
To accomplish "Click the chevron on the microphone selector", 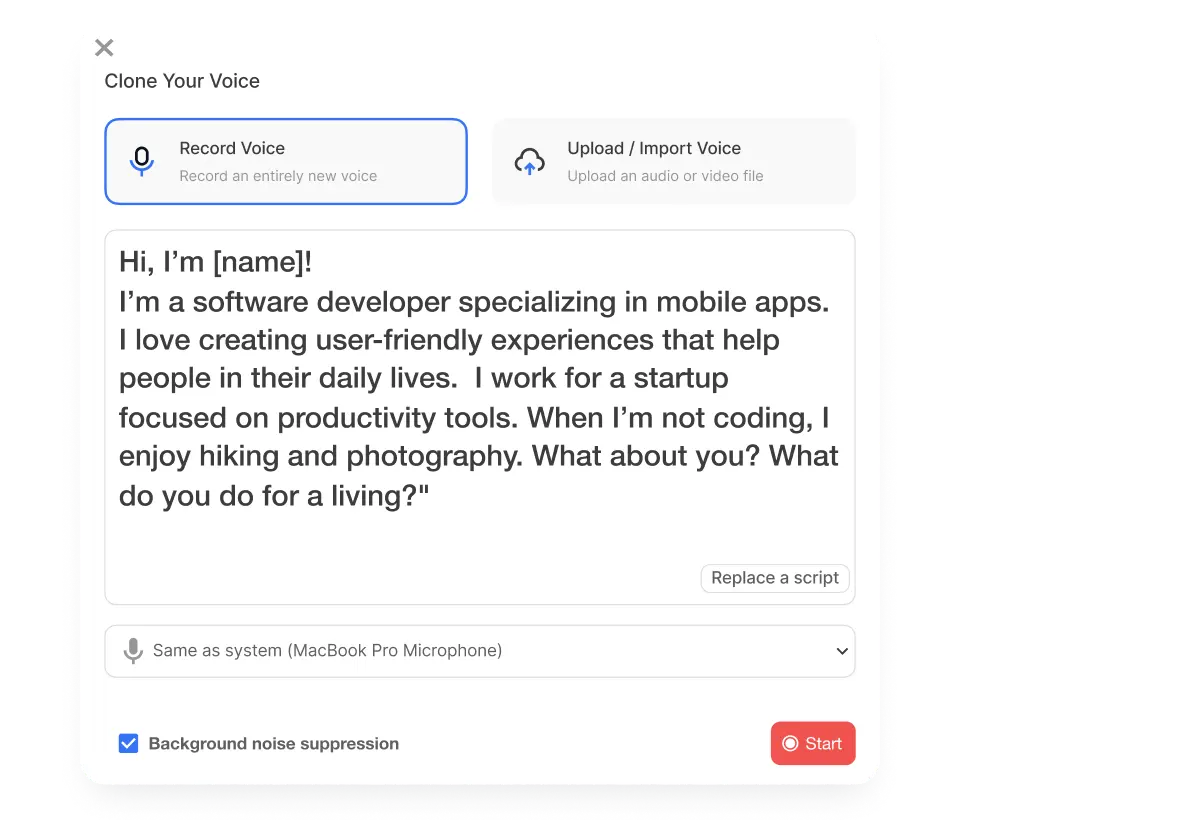I will pyautogui.click(x=841, y=650).
